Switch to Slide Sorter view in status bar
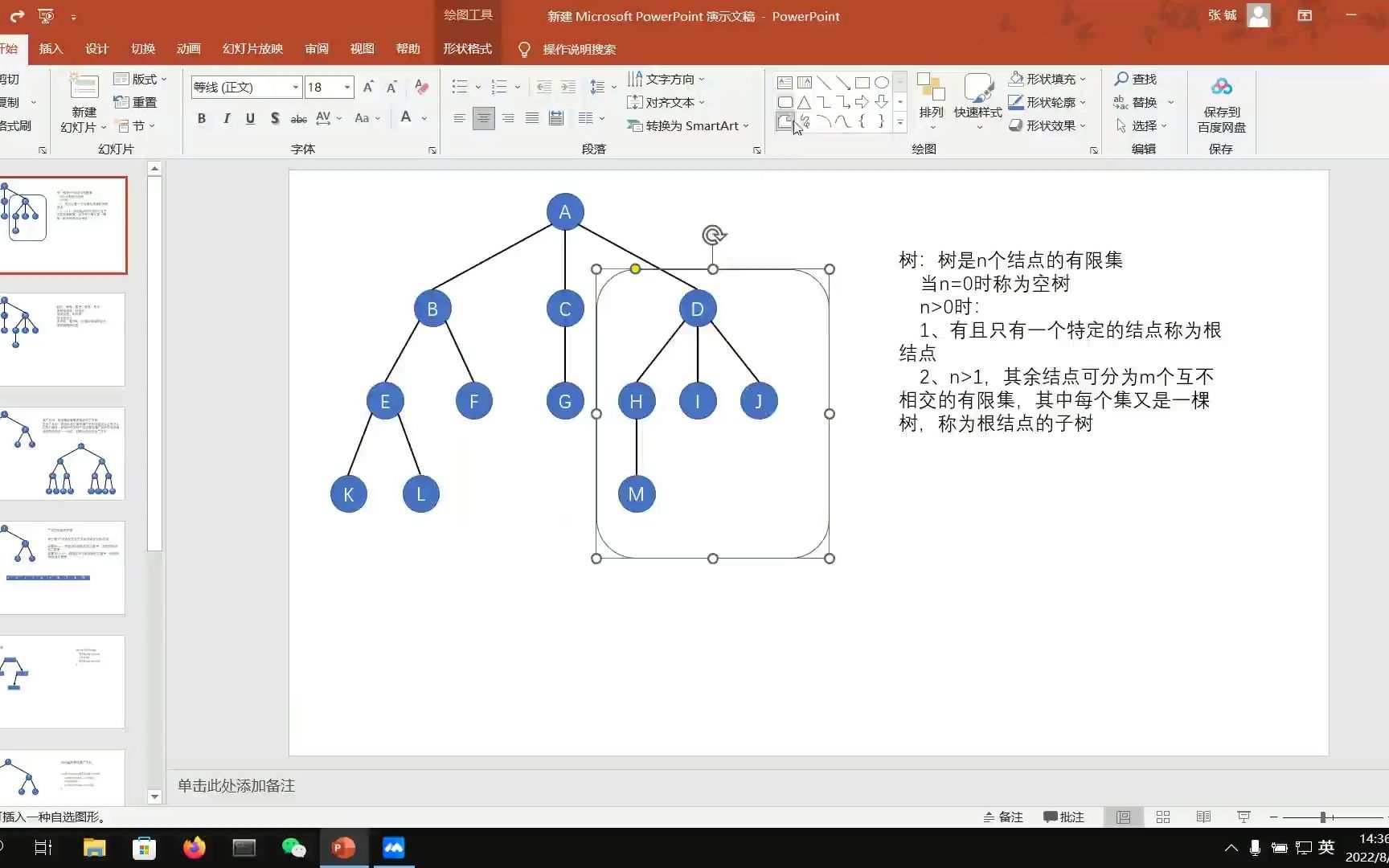The width and height of the screenshot is (1389, 868). point(1163,817)
